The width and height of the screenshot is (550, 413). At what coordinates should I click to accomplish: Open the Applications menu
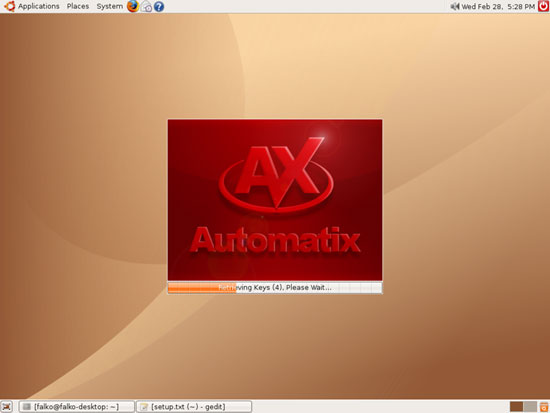tap(39, 6)
